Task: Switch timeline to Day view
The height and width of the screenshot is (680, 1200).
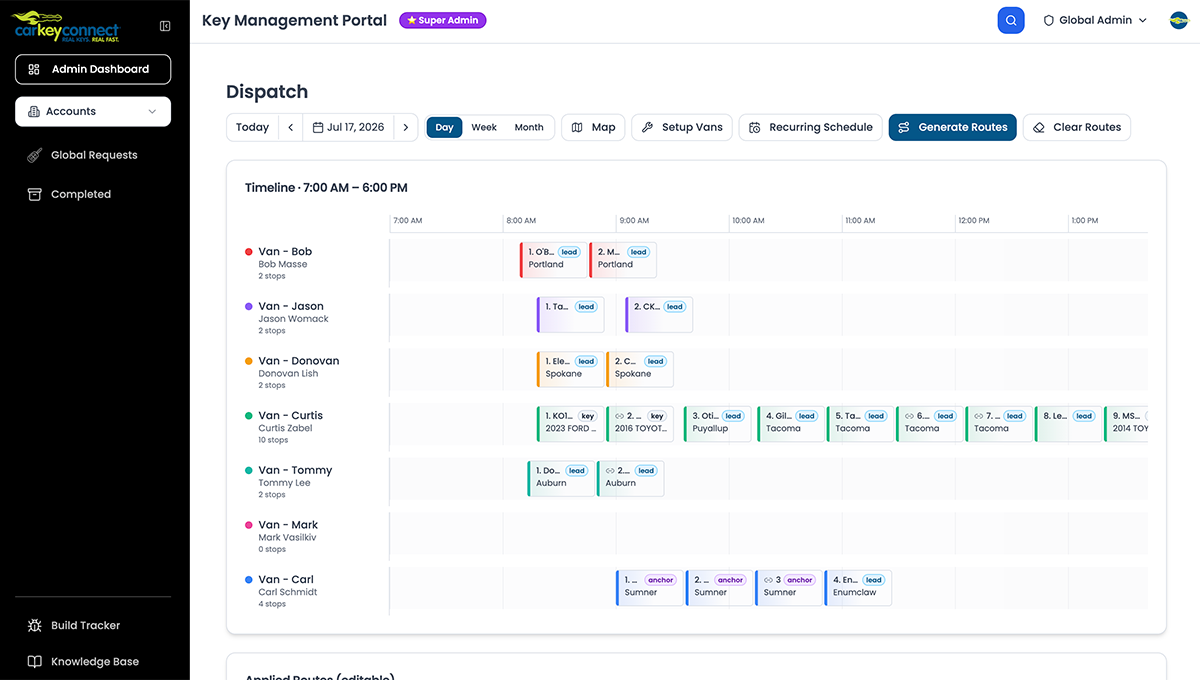Action: (x=444, y=127)
